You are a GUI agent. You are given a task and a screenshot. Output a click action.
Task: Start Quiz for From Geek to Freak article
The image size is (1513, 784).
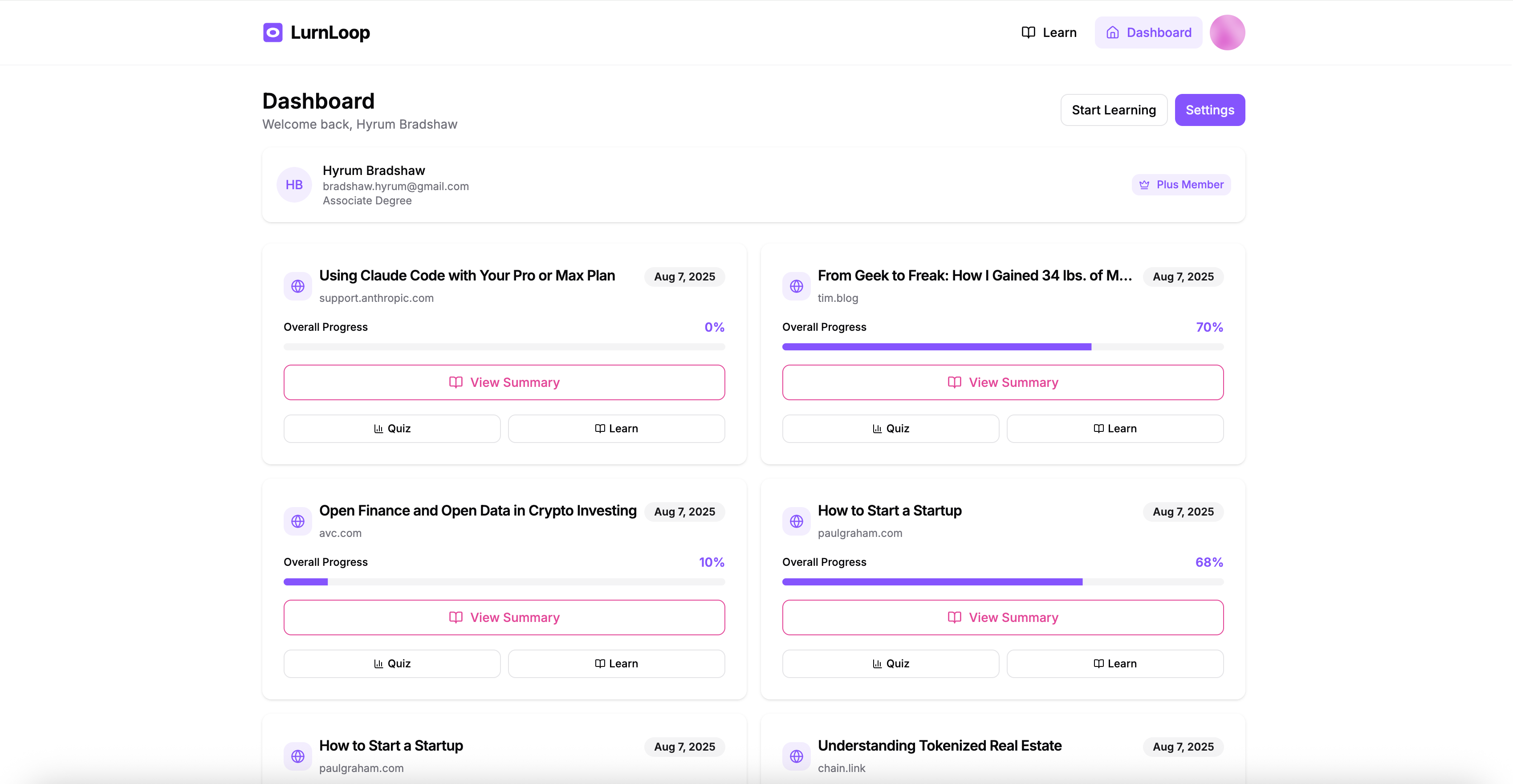coord(891,429)
